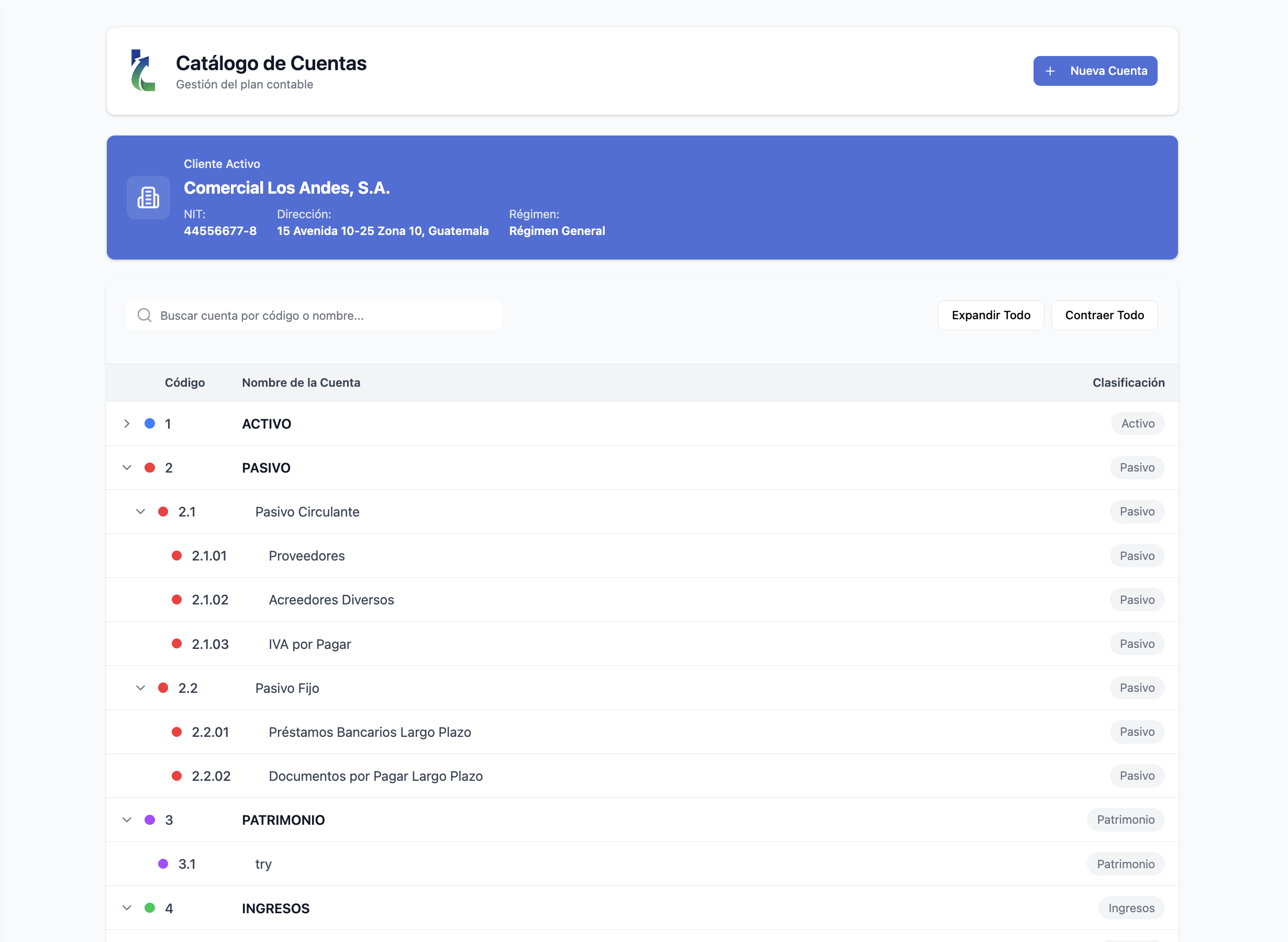Image resolution: width=1288 pixels, height=942 pixels.
Task: Collapse the PASIVO account group
Action: 127,467
